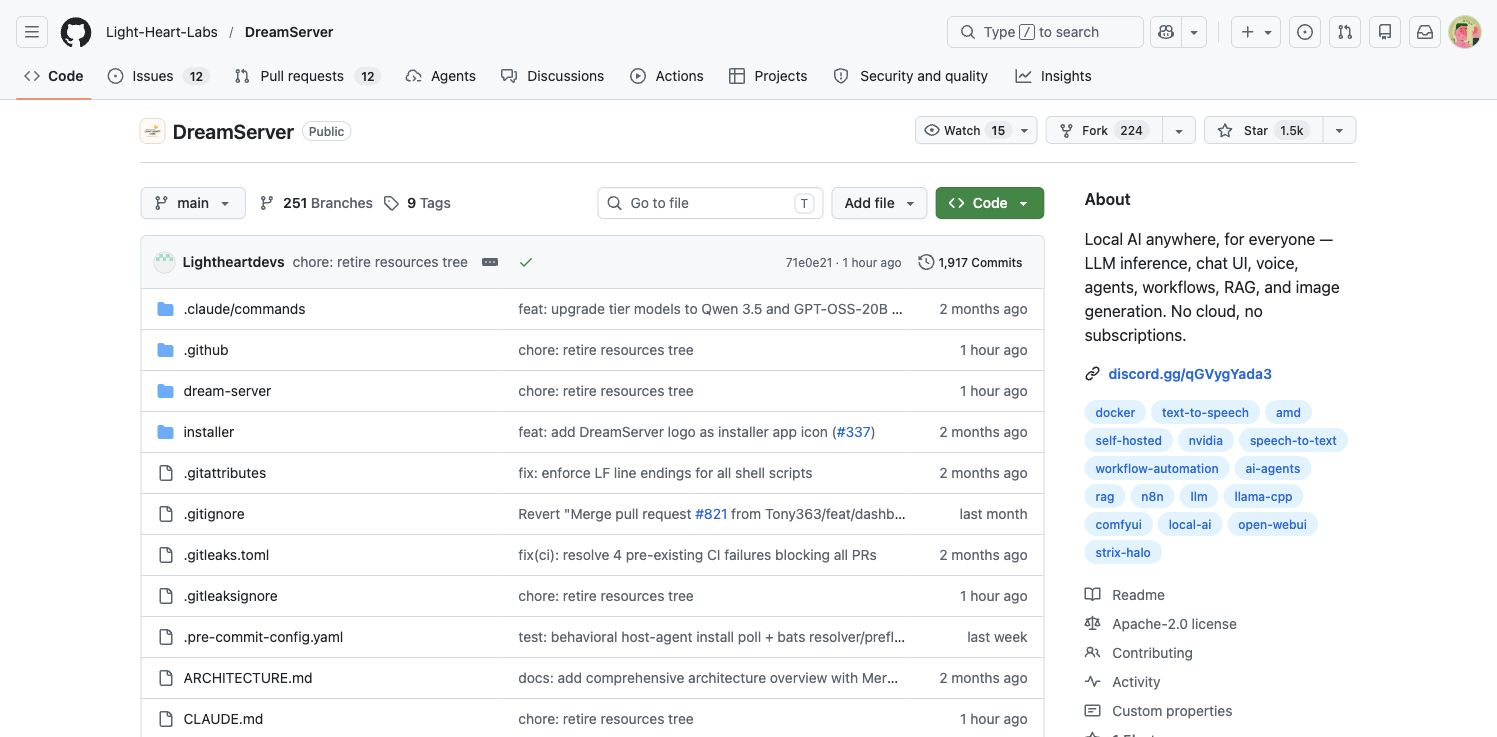Expand the main branch selector dropdown
Image resolution: width=1497 pixels, height=737 pixels.
[x=193, y=203]
